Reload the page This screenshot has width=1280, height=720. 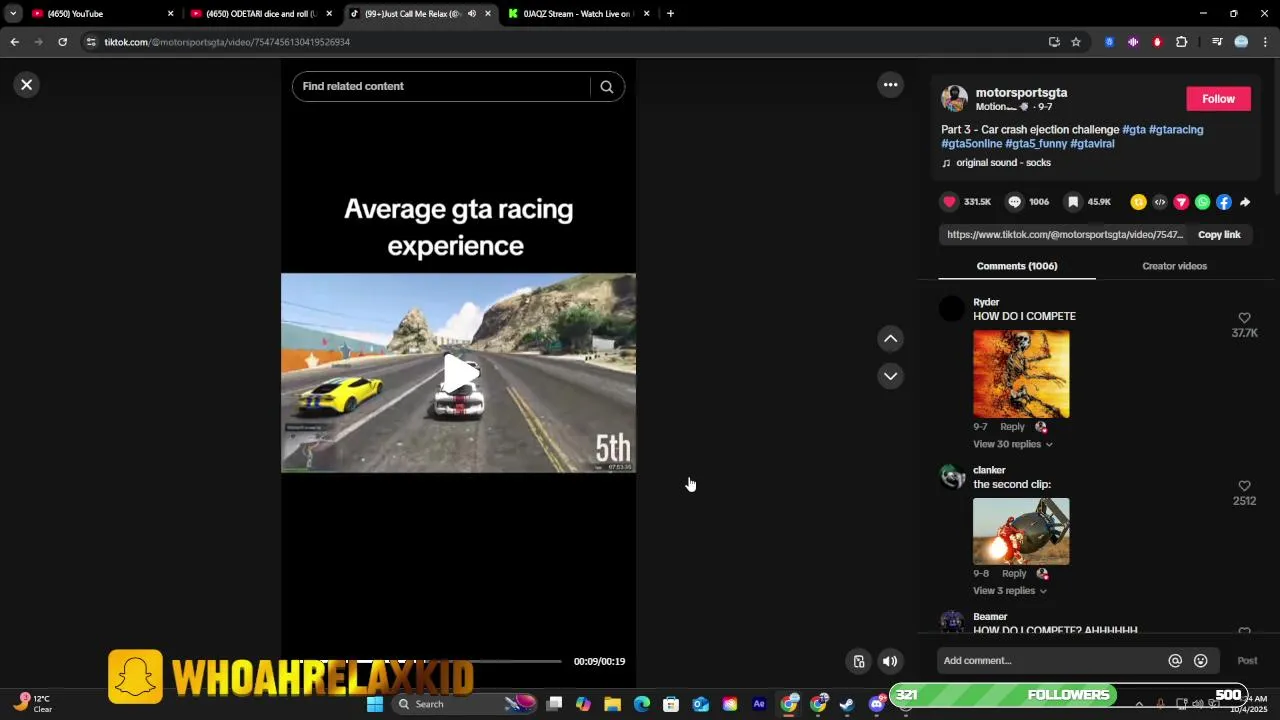tap(62, 42)
